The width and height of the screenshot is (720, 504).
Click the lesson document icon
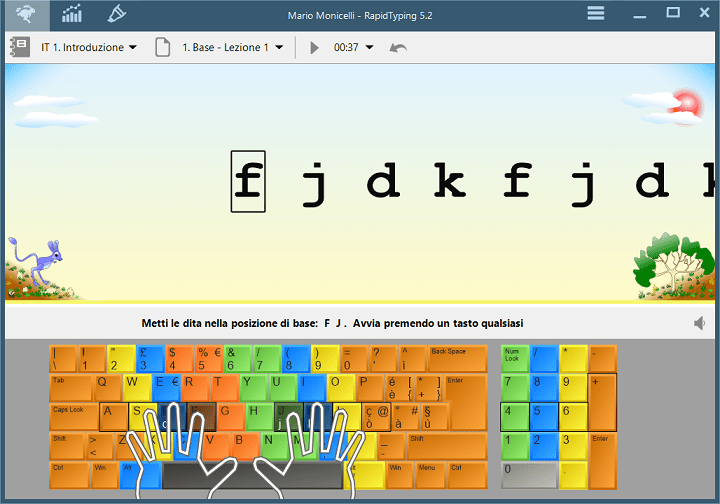[162, 47]
